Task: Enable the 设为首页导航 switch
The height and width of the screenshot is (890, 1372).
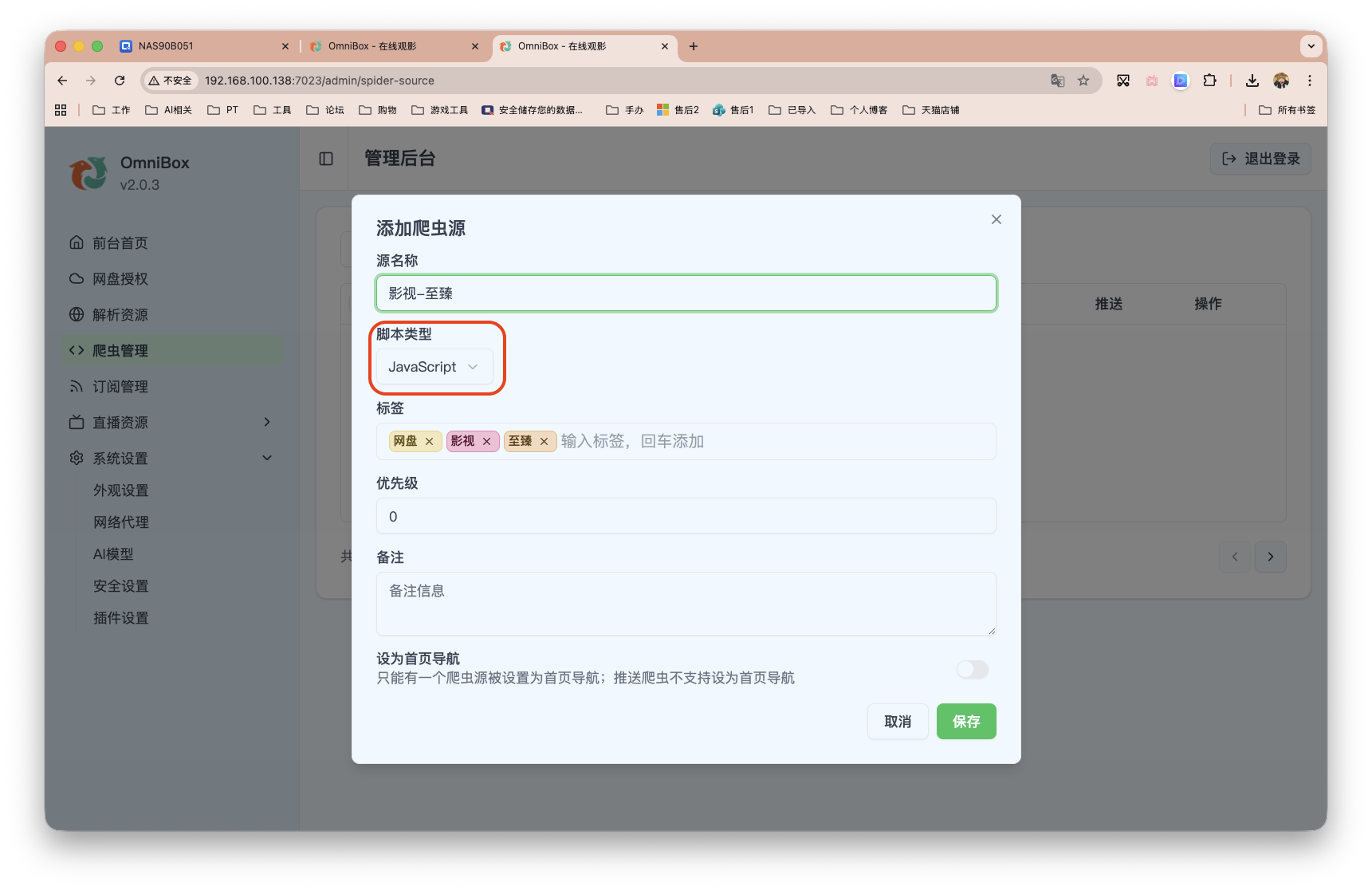Action: click(972, 670)
